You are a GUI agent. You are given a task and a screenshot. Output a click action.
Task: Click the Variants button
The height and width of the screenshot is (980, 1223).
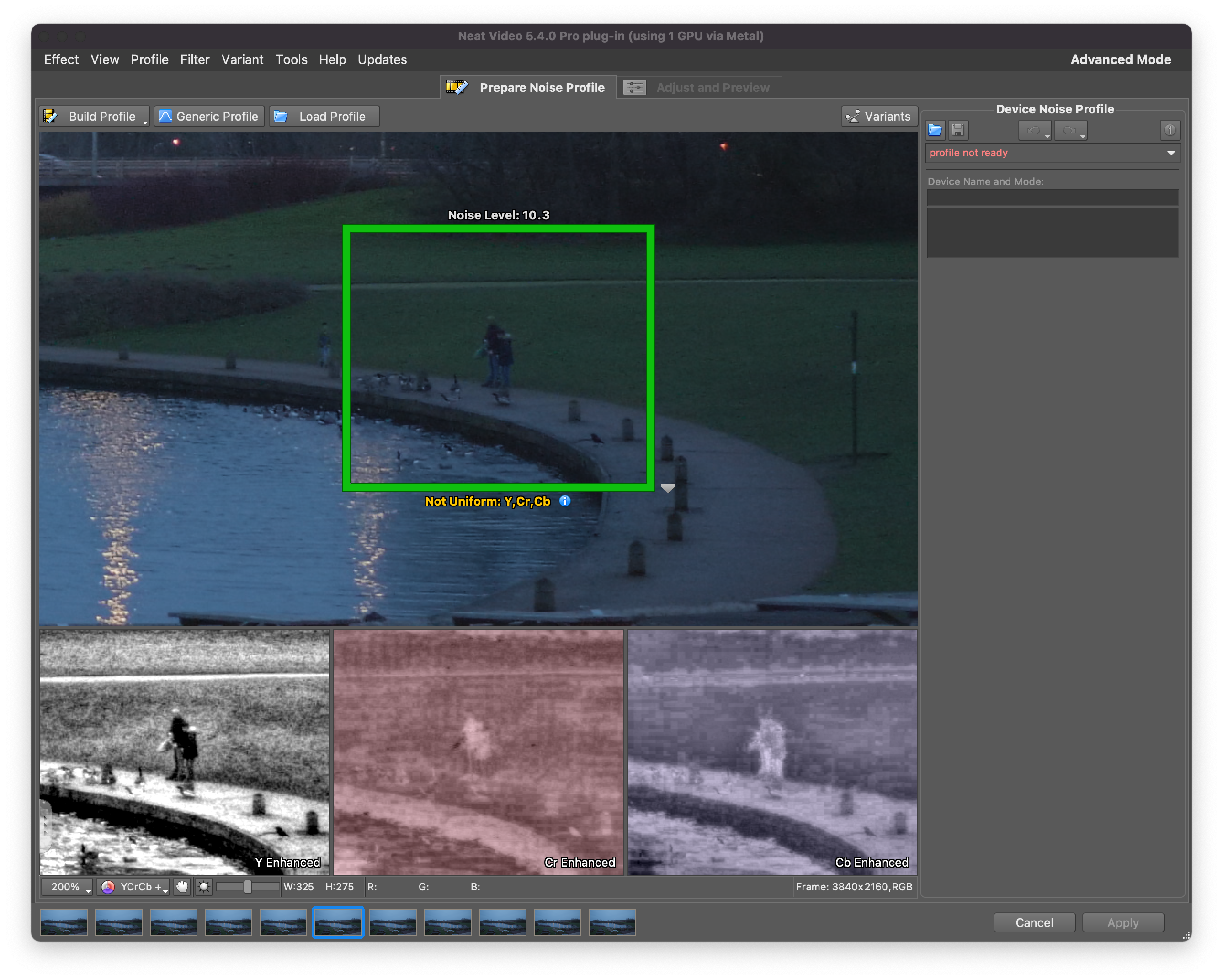click(879, 116)
